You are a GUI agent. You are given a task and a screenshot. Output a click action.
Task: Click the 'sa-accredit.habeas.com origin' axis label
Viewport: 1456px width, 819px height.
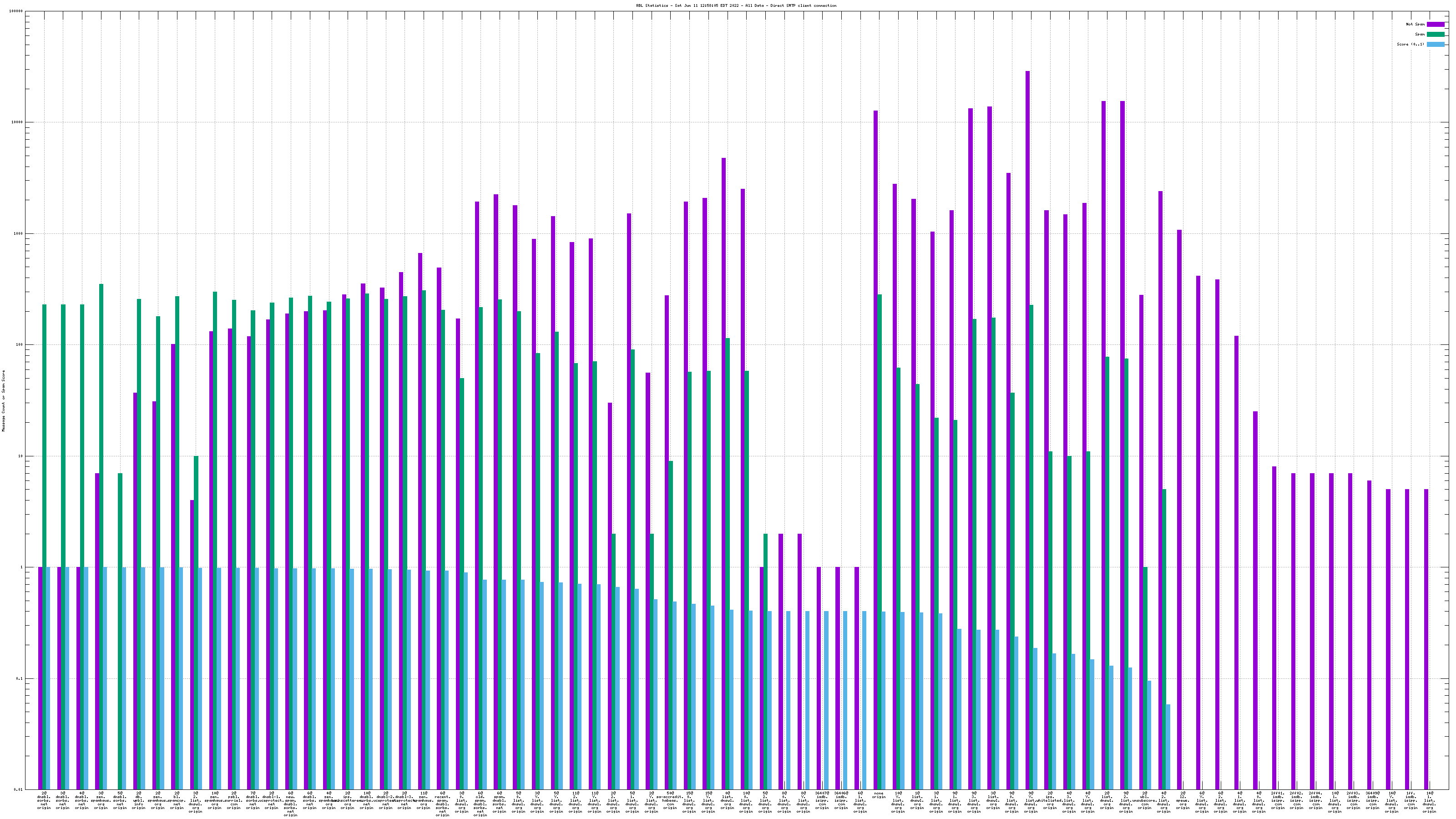coord(670,800)
